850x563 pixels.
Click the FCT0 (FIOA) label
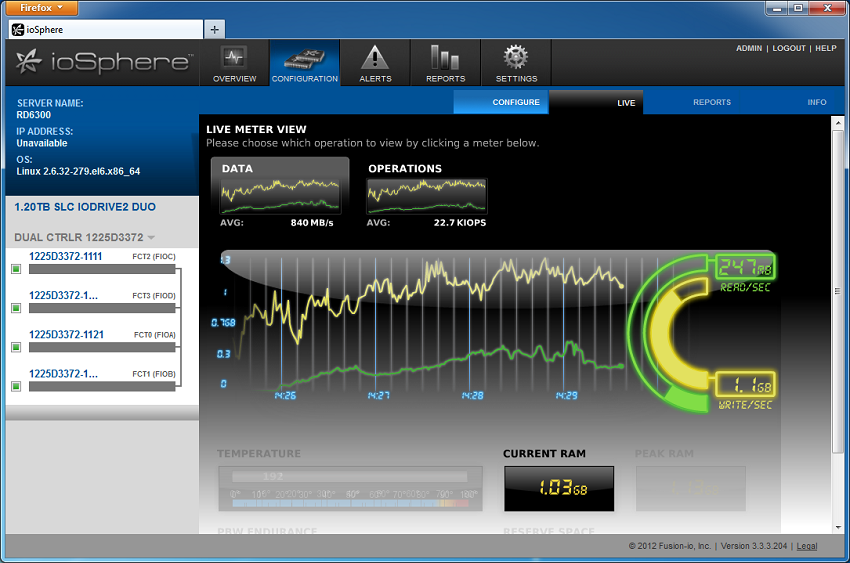coord(154,335)
